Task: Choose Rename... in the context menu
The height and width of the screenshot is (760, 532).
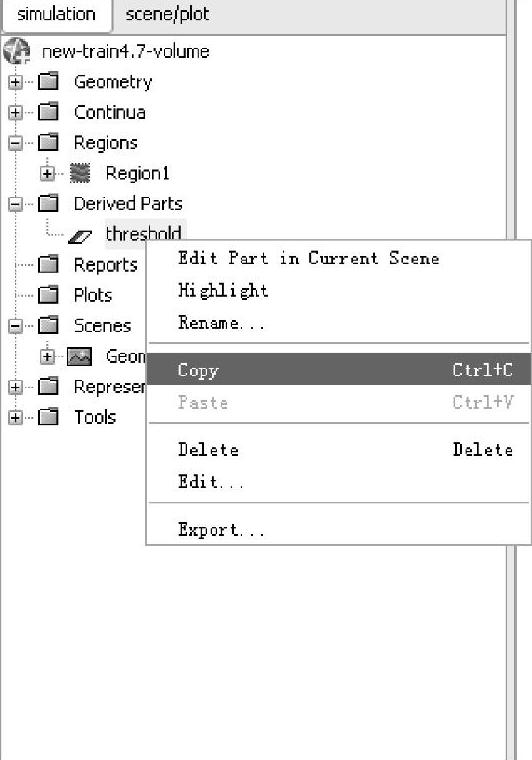Action: (x=222, y=322)
